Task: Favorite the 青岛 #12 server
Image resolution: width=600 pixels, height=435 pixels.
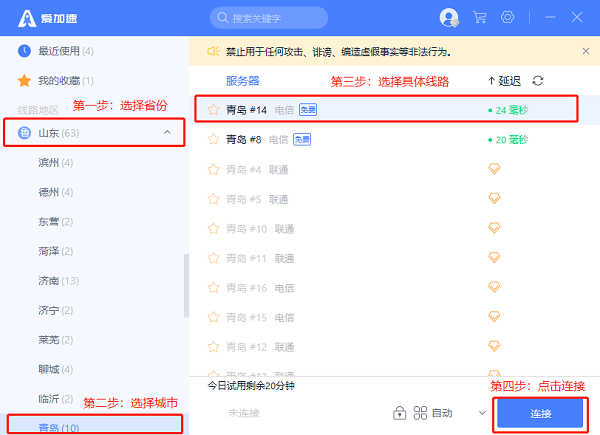Action: [214, 347]
